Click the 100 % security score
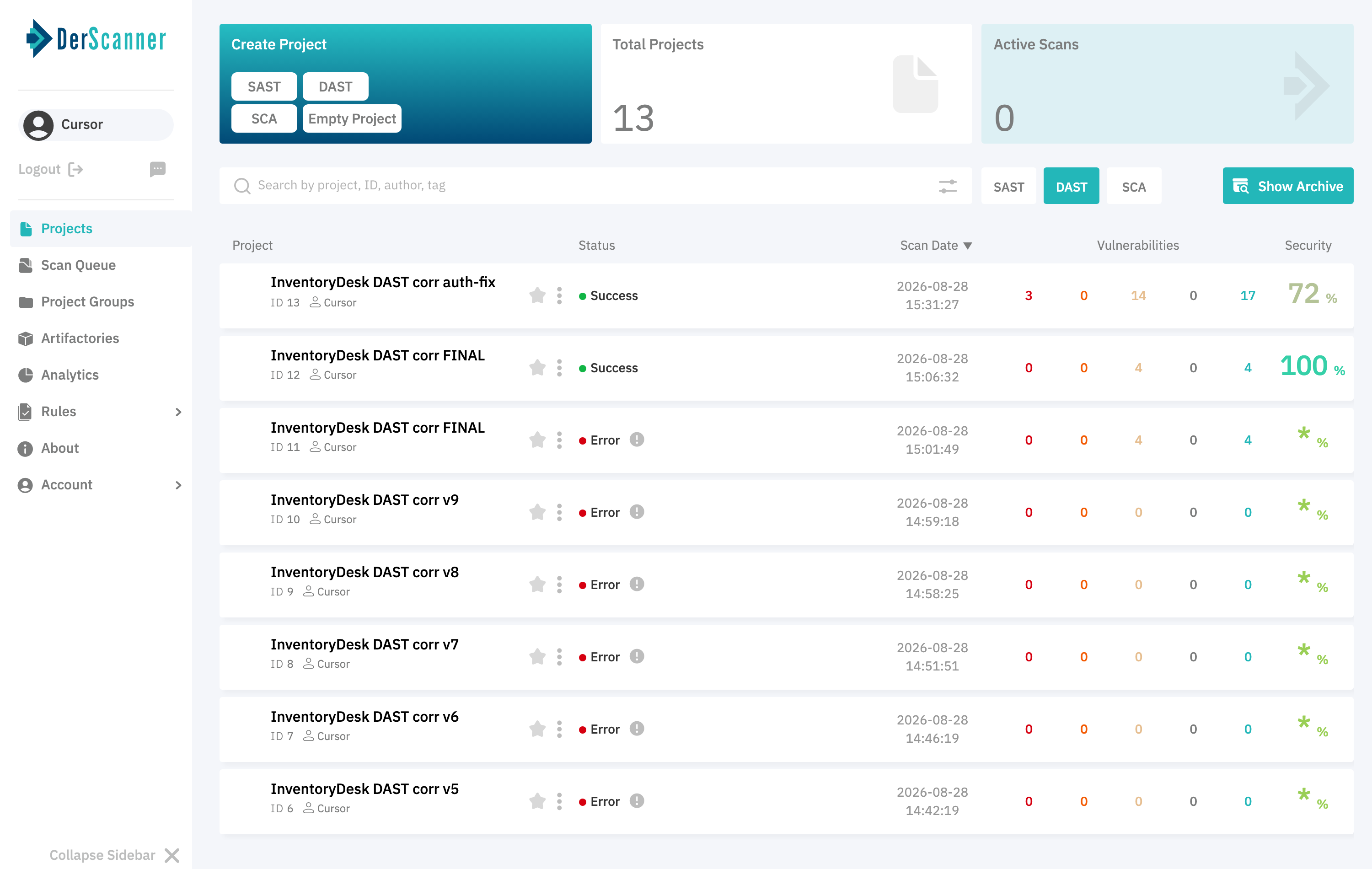This screenshot has width=1372, height=869. tap(1313, 366)
